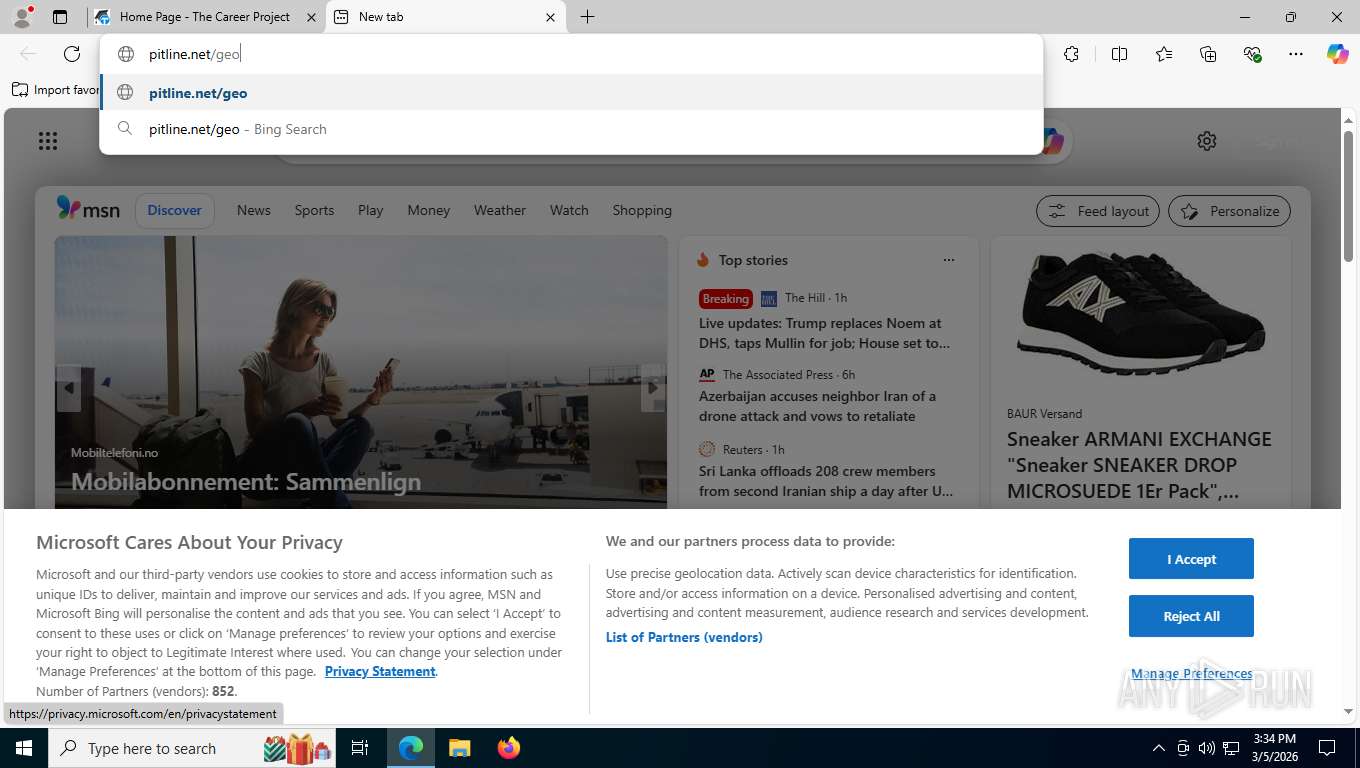Open the notification center icon
Viewport: 1360px width, 768px height.
tap(1327, 748)
